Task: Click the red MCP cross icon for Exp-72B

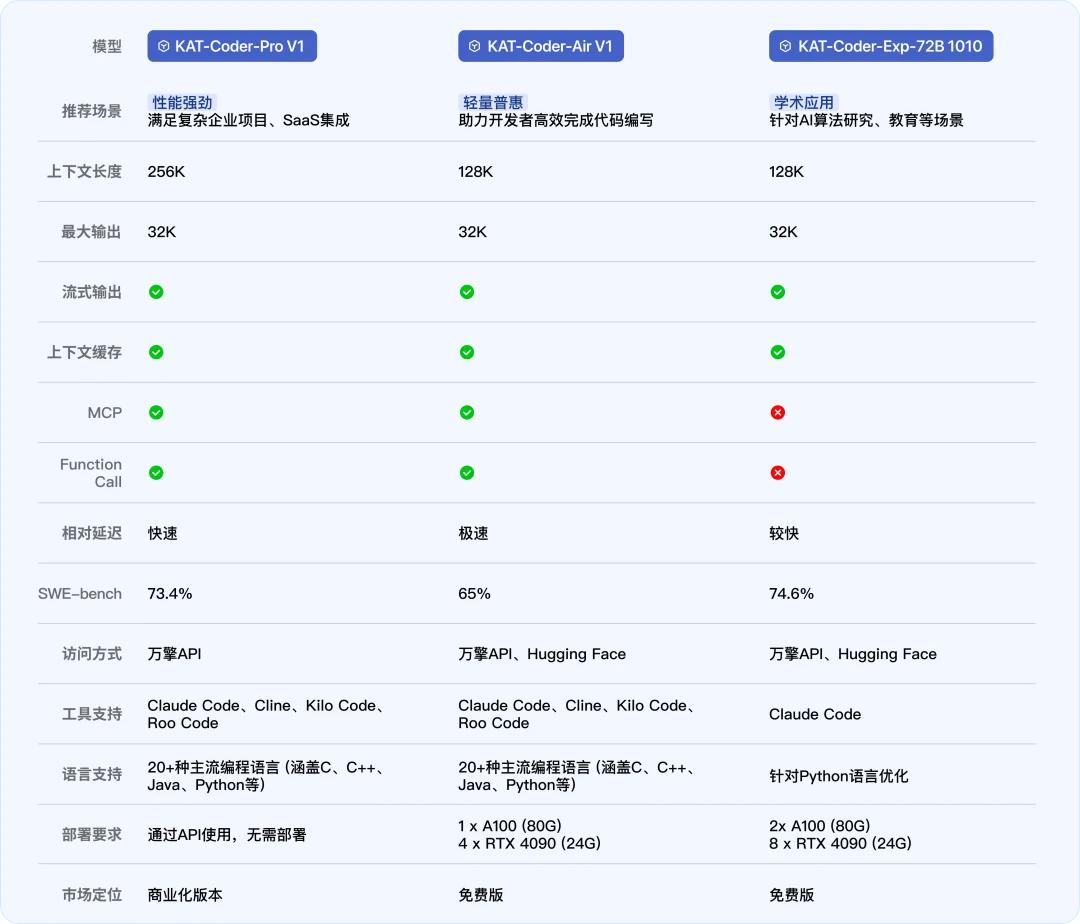Action: click(778, 412)
